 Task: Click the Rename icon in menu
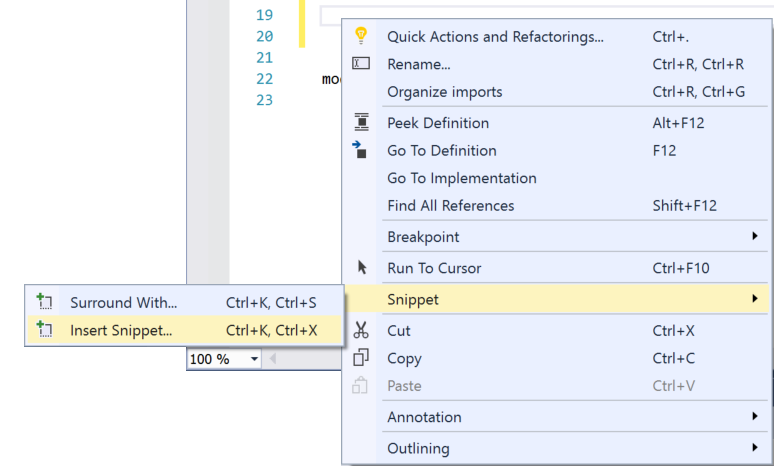point(362,64)
